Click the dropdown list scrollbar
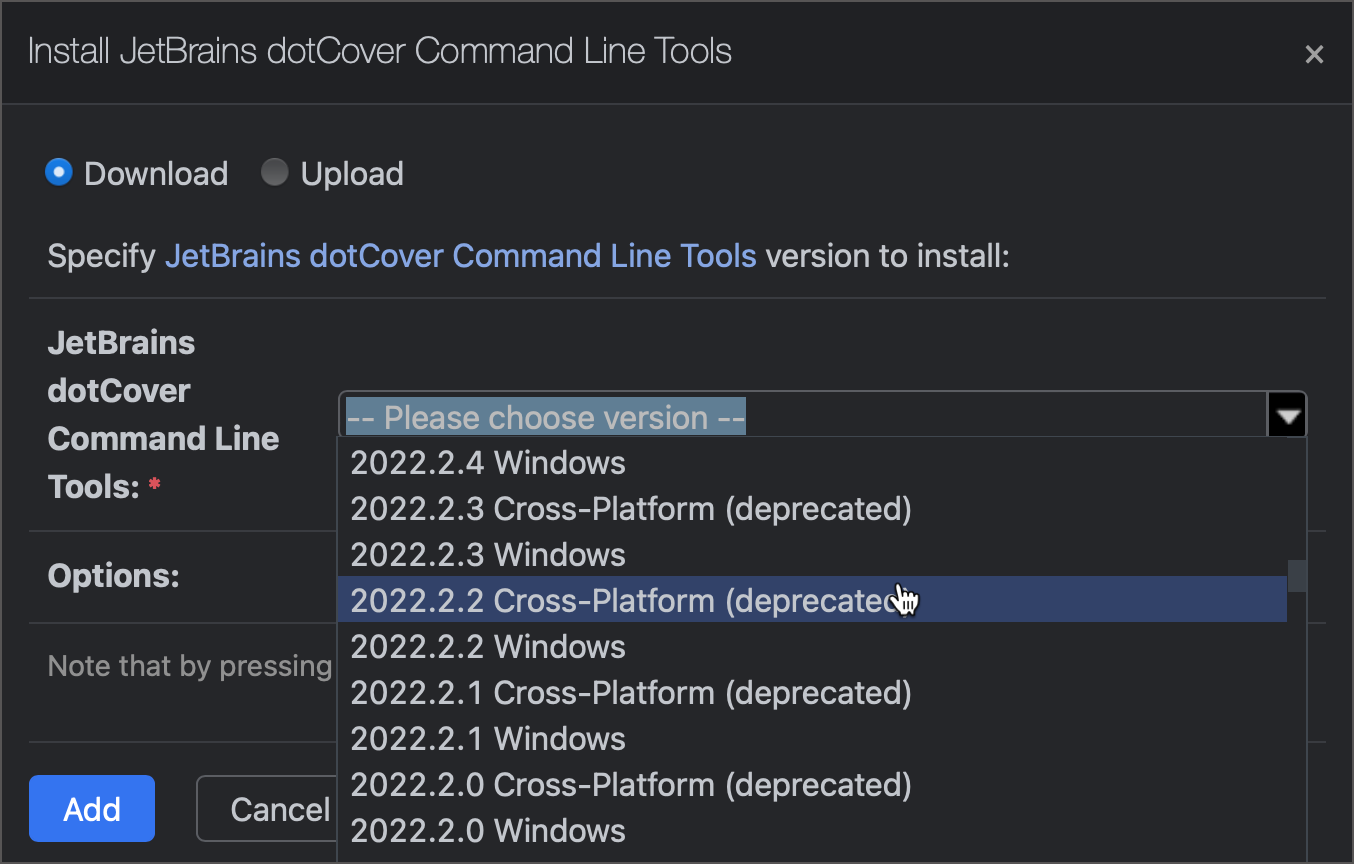The width and height of the screenshot is (1354, 864). (x=1297, y=576)
